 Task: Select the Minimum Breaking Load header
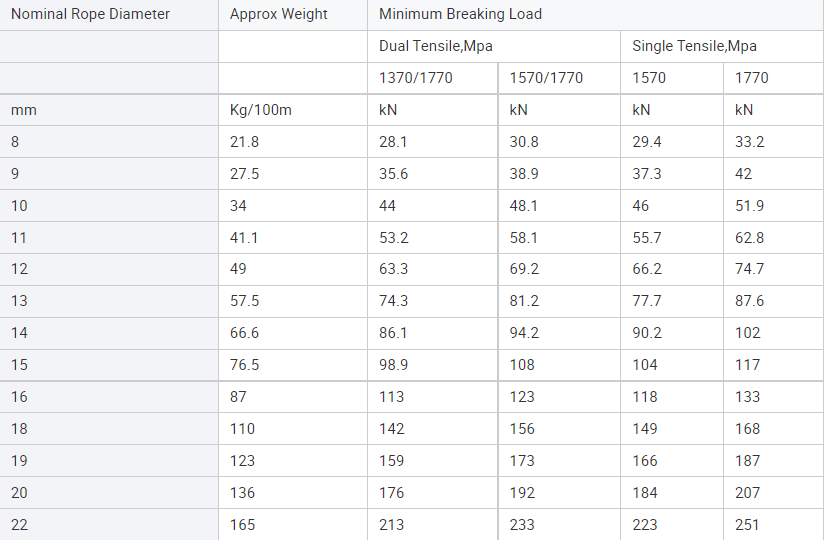(x=460, y=14)
